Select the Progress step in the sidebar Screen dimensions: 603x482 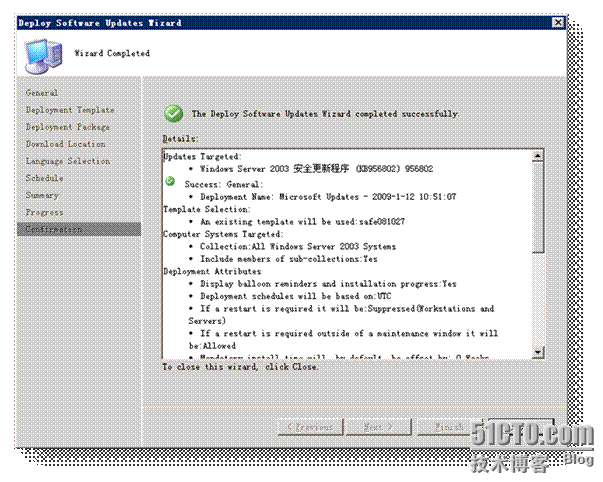[44, 212]
